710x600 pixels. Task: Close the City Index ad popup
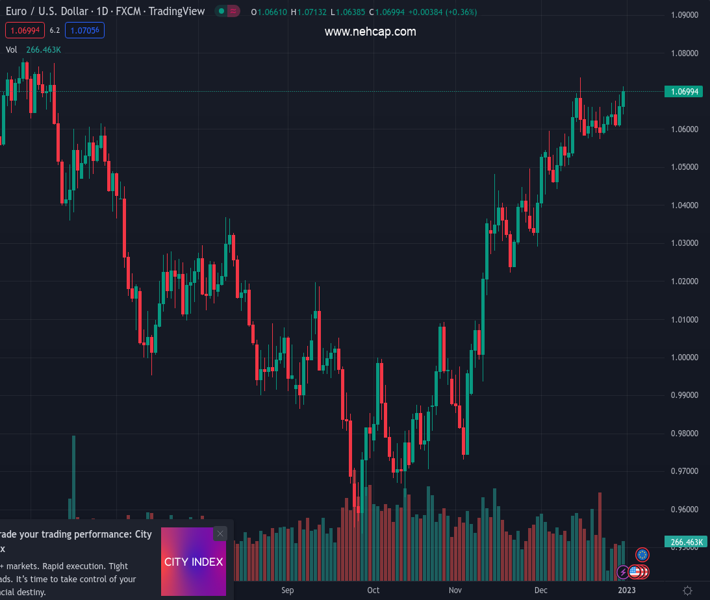220,534
